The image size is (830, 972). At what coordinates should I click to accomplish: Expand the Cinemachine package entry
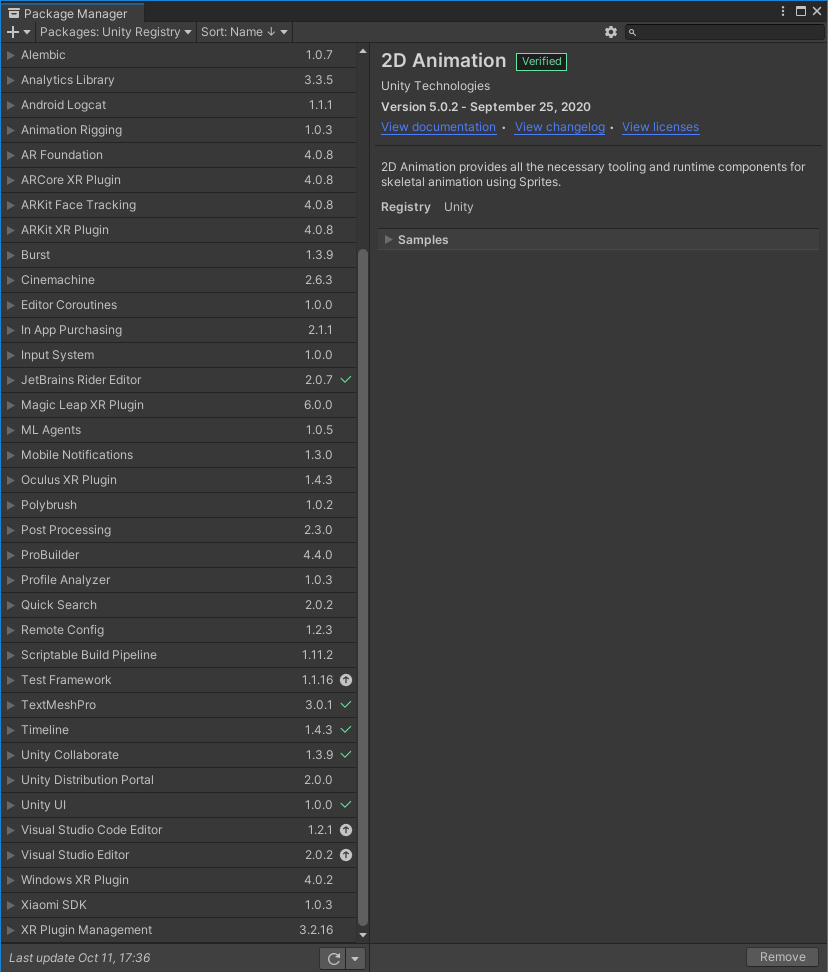click(10, 280)
